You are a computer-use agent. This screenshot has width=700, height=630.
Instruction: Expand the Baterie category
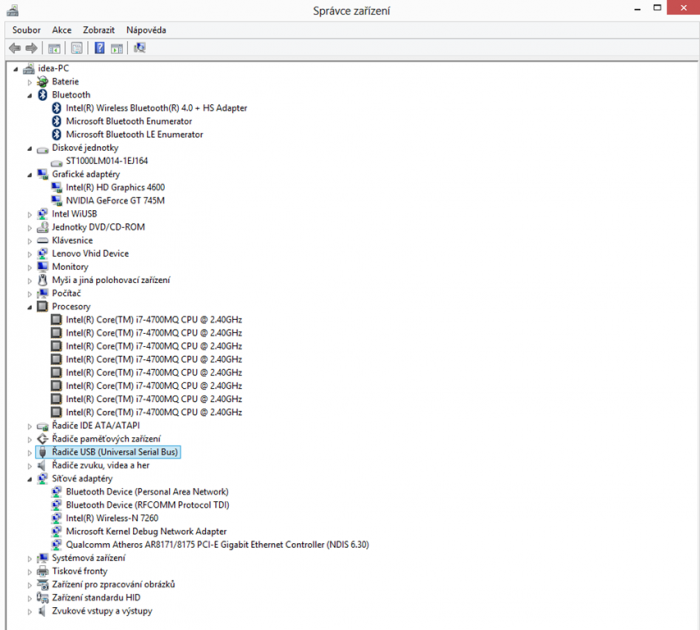pyautogui.click(x=30, y=82)
